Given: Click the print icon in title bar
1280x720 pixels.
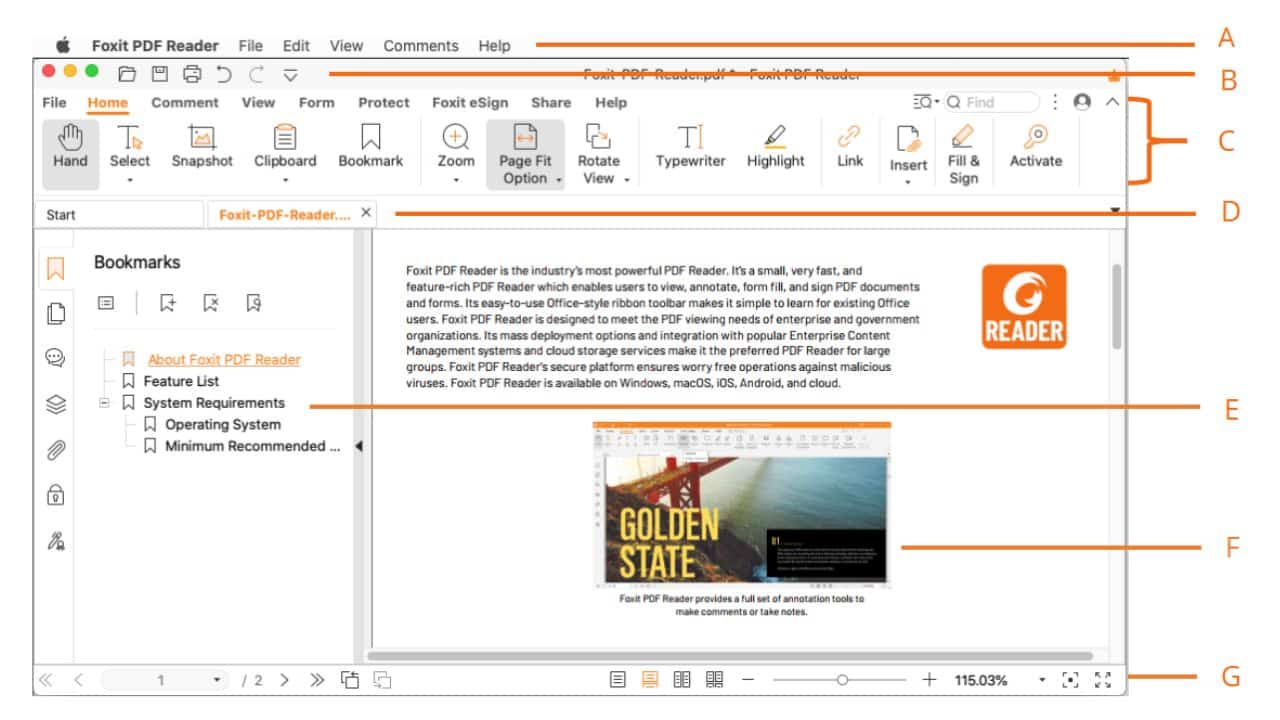Looking at the screenshot, I should pyautogui.click(x=192, y=73).
